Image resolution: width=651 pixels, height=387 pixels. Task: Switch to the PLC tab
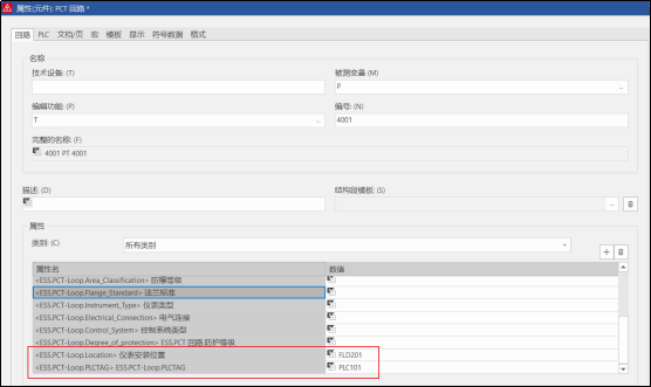[x=43, y=34]
